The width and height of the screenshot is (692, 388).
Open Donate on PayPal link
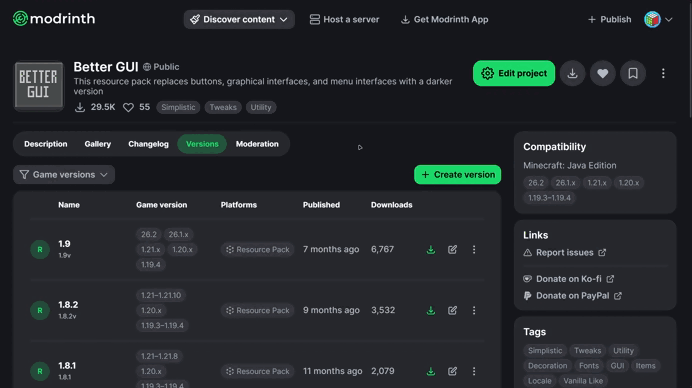572,296
